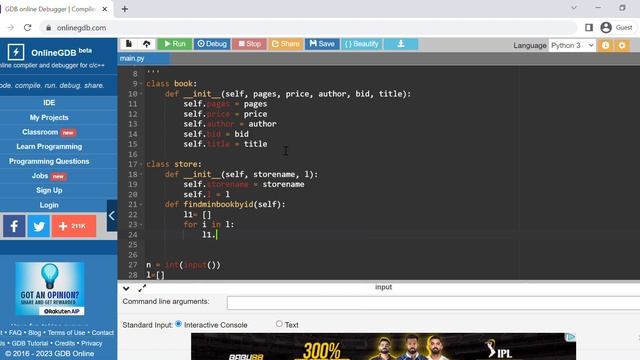Place cursor on line 24 'l1.'
Image resolution: width=640 pixels, height=360 pixels.
[209, 235]
